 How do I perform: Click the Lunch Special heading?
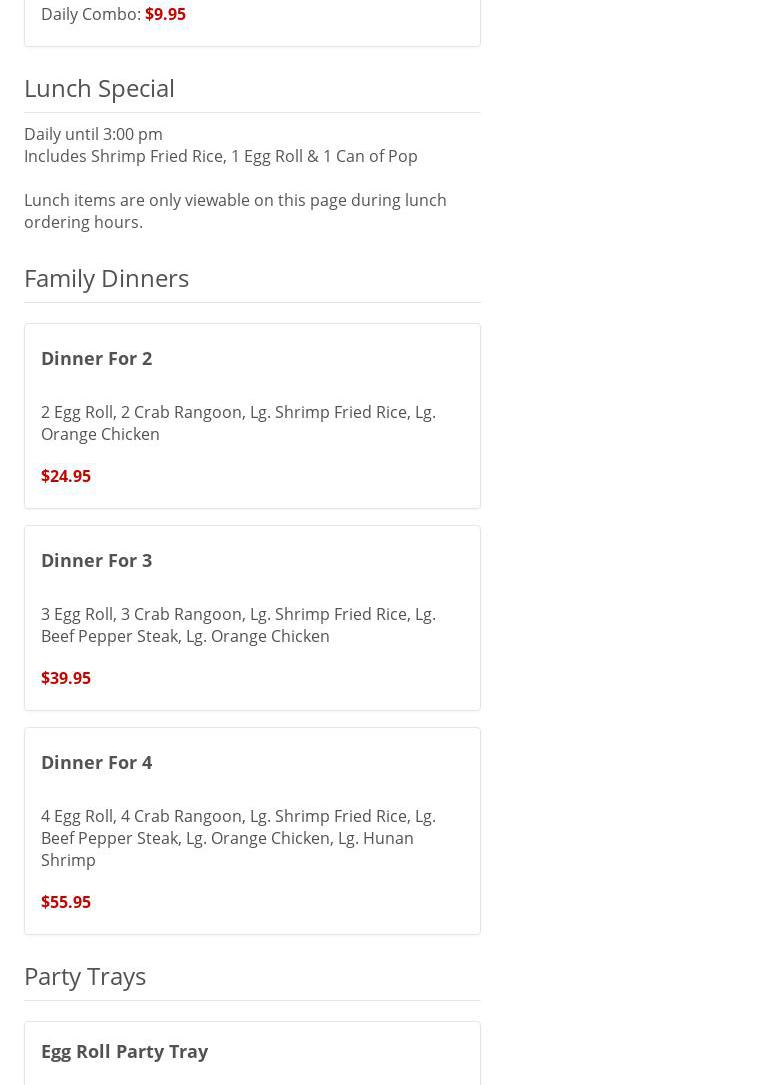99,88
